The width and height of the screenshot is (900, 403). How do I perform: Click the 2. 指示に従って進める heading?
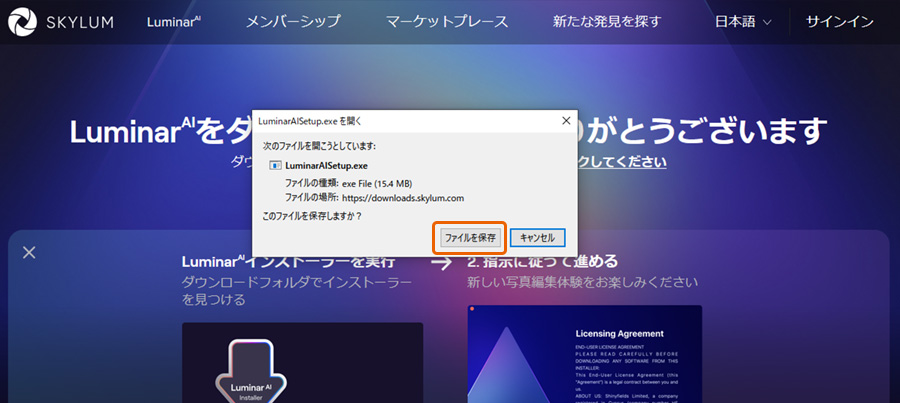coord(542,262)
